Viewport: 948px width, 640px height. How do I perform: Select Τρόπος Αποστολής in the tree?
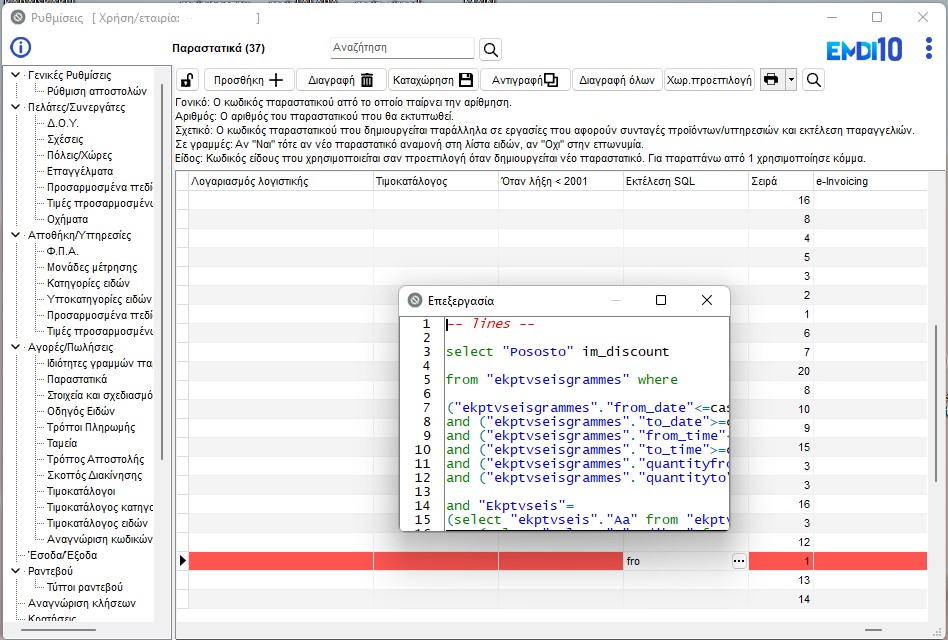[x=96, y=459]
